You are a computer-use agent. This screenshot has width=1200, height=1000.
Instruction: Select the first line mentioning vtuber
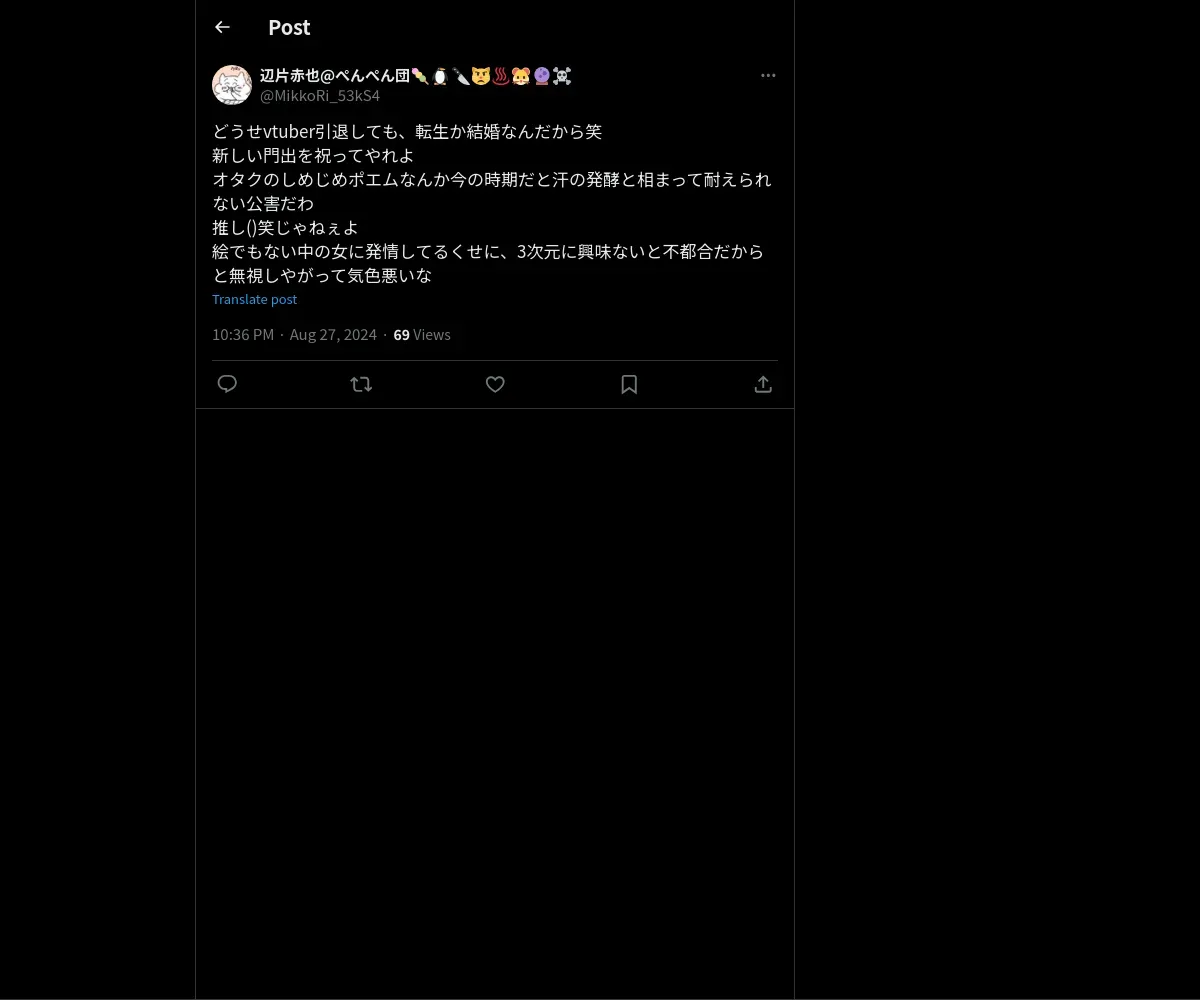[407, 131]
